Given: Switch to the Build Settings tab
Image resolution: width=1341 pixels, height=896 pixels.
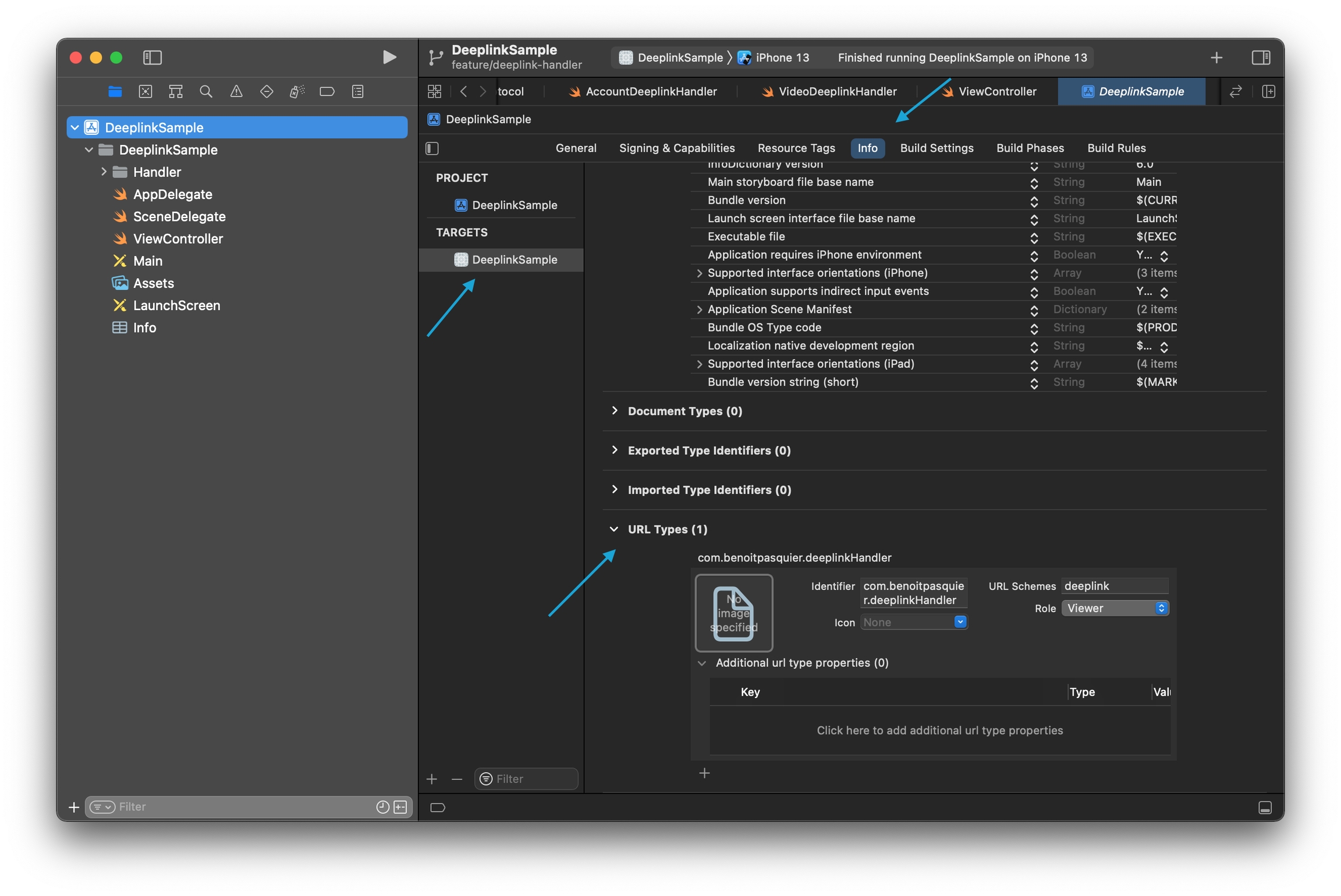Looking at the screenshot, I should [936, 148].
